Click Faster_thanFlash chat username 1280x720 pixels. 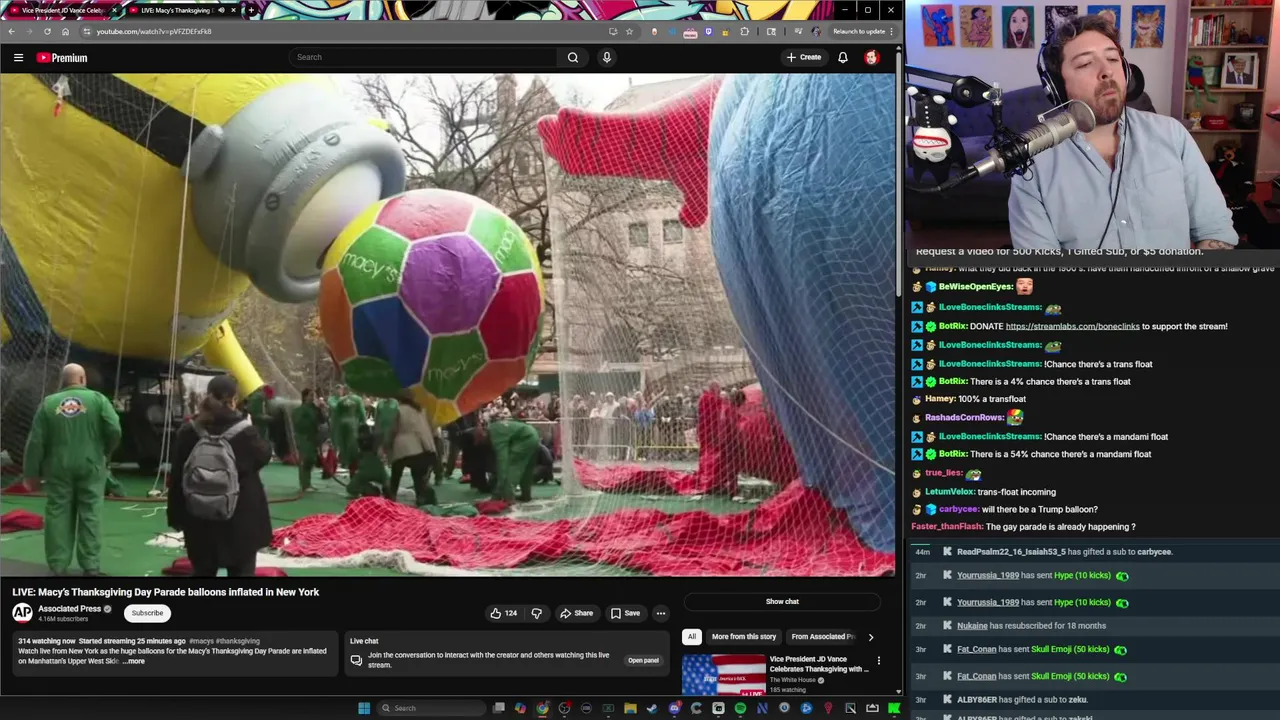click(947, 527)
